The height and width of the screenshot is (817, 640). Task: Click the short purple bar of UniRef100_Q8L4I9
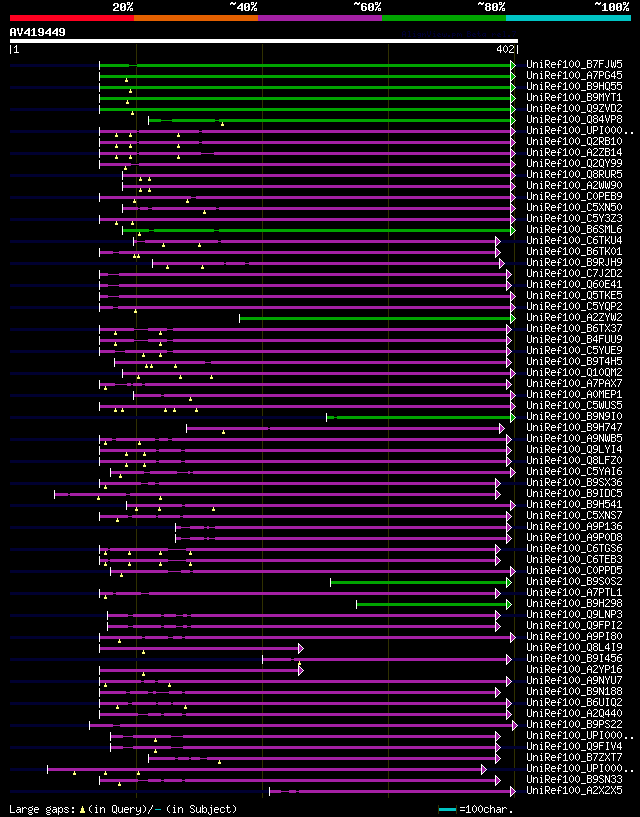click(x=200, y=649)
